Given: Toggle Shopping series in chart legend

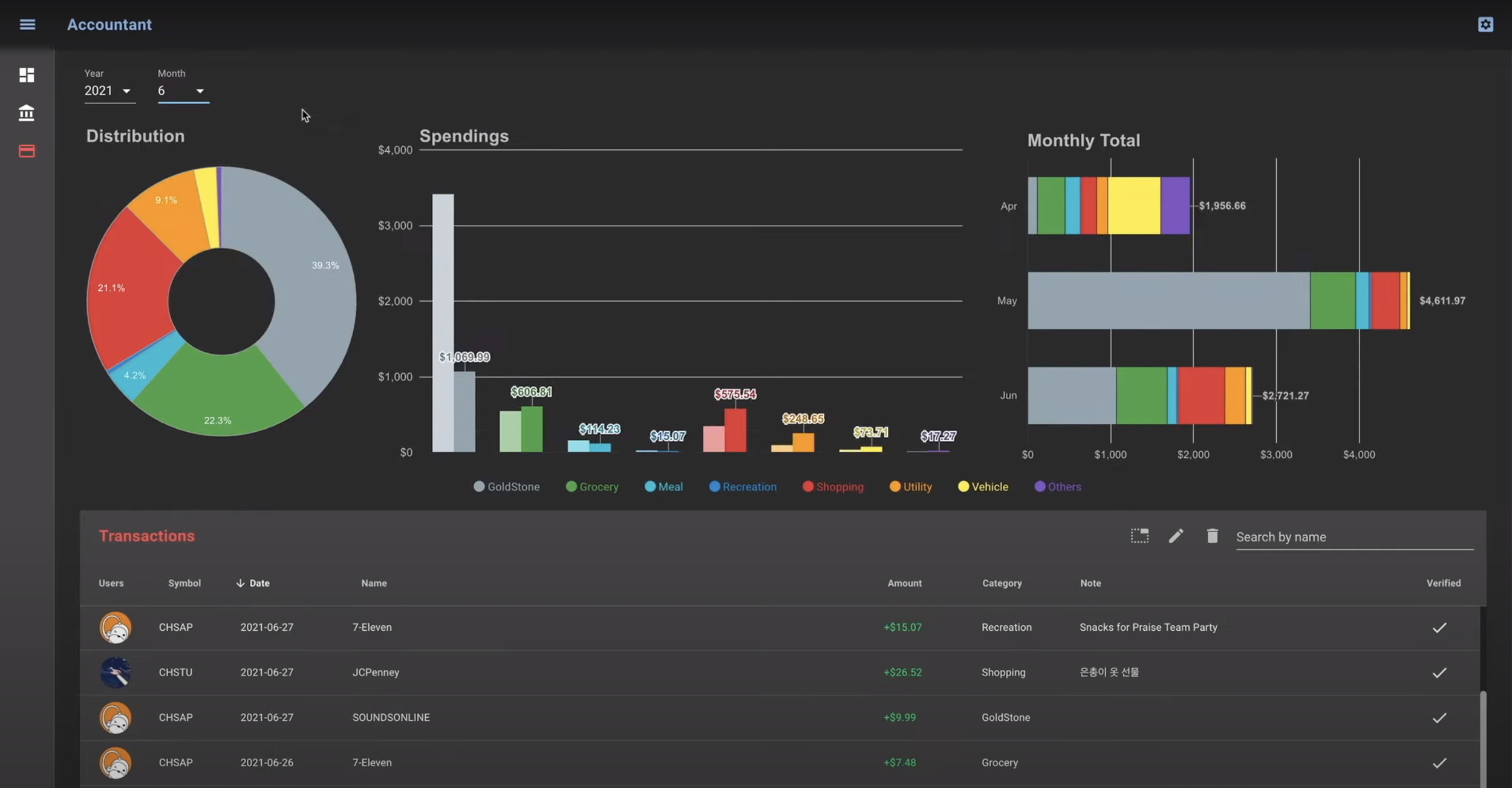Looking at the screenshot, I should pyautogui.click(x=833, y=487).
